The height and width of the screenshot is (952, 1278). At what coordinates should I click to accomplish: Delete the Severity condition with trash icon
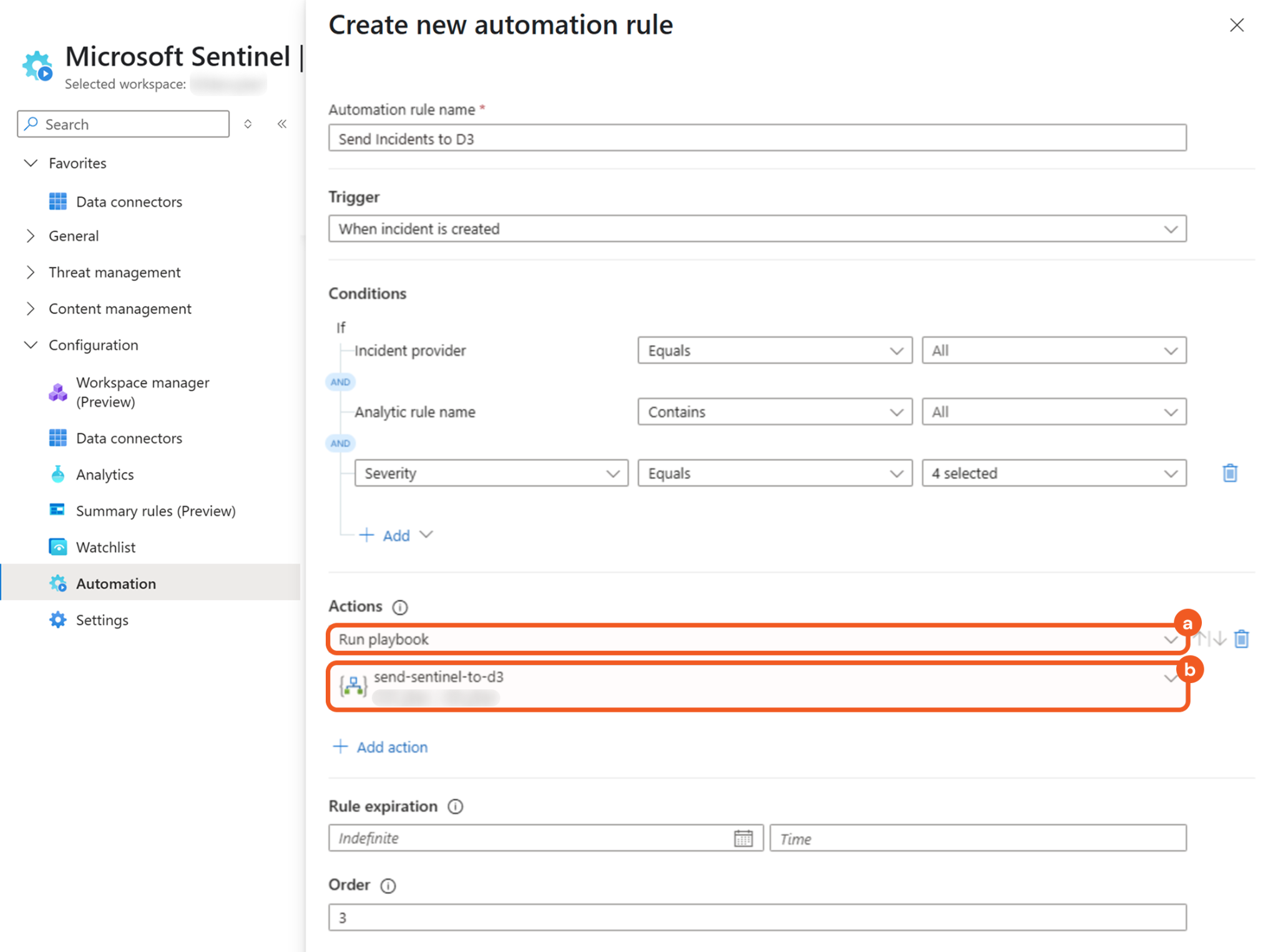(x=1229, y=473)
